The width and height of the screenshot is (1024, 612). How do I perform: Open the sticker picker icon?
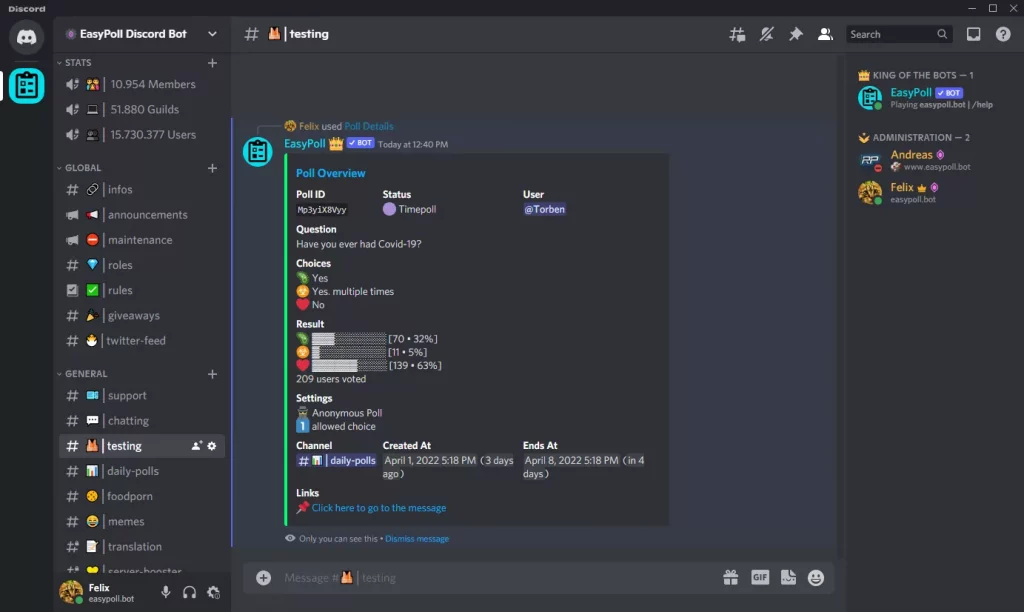788,577
